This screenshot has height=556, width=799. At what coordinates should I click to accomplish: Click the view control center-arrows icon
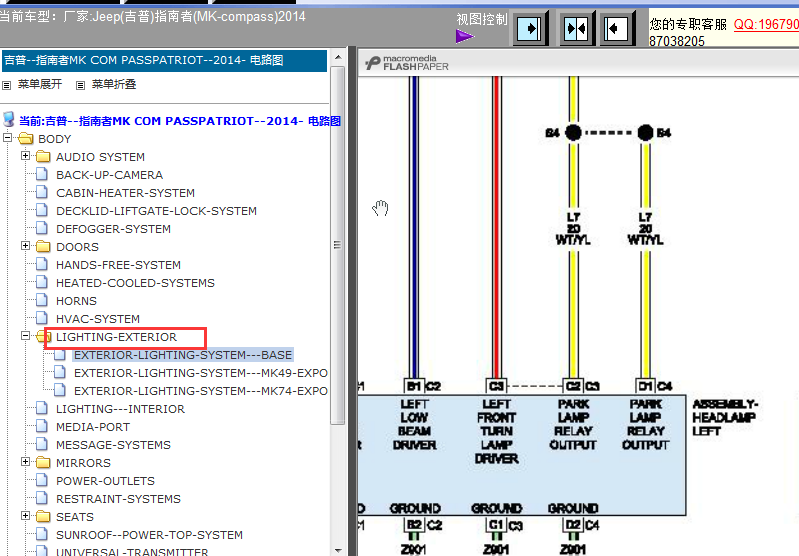point(576,28)
